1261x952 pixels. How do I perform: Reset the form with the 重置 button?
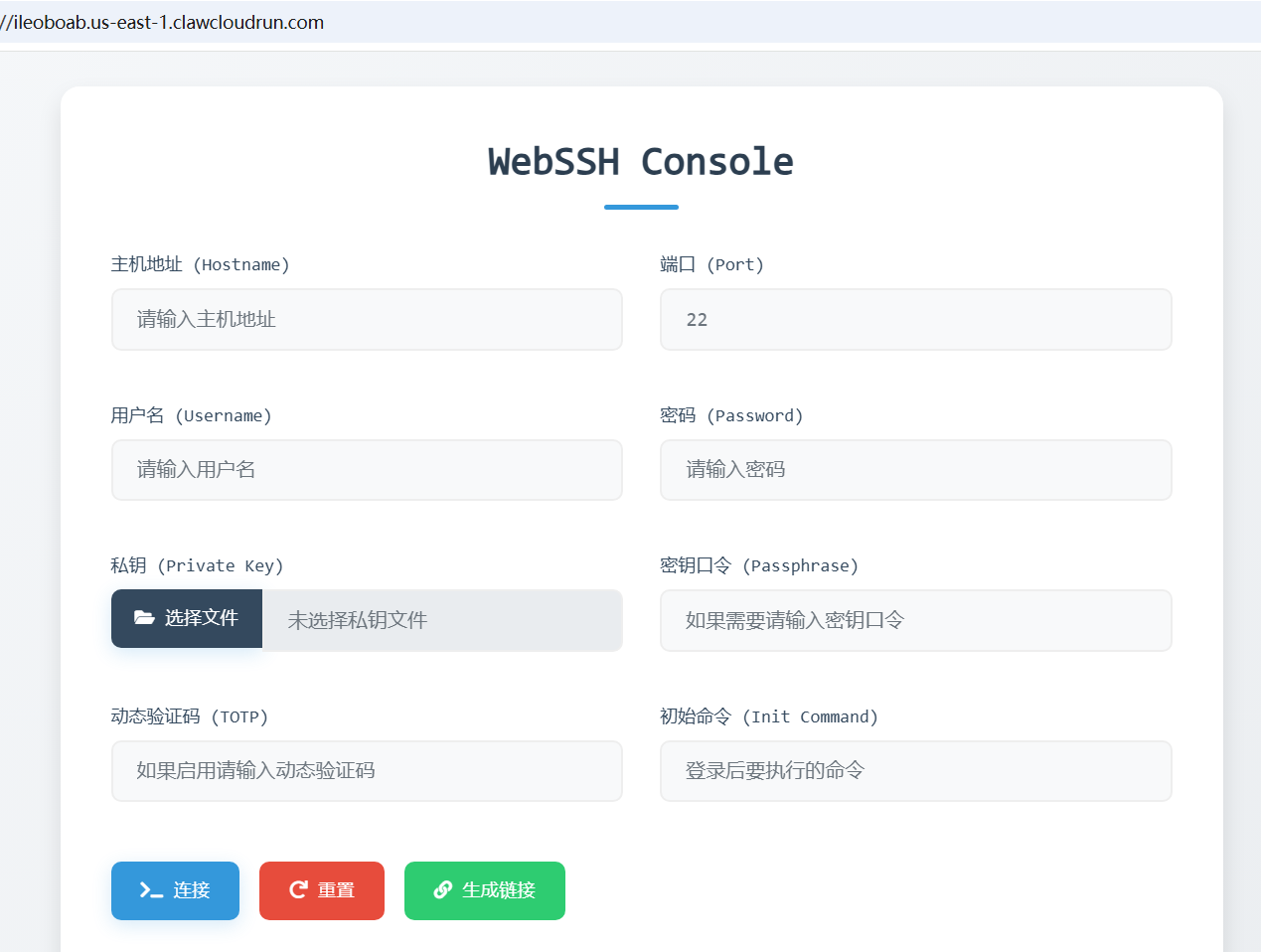[x=321, y=890]
